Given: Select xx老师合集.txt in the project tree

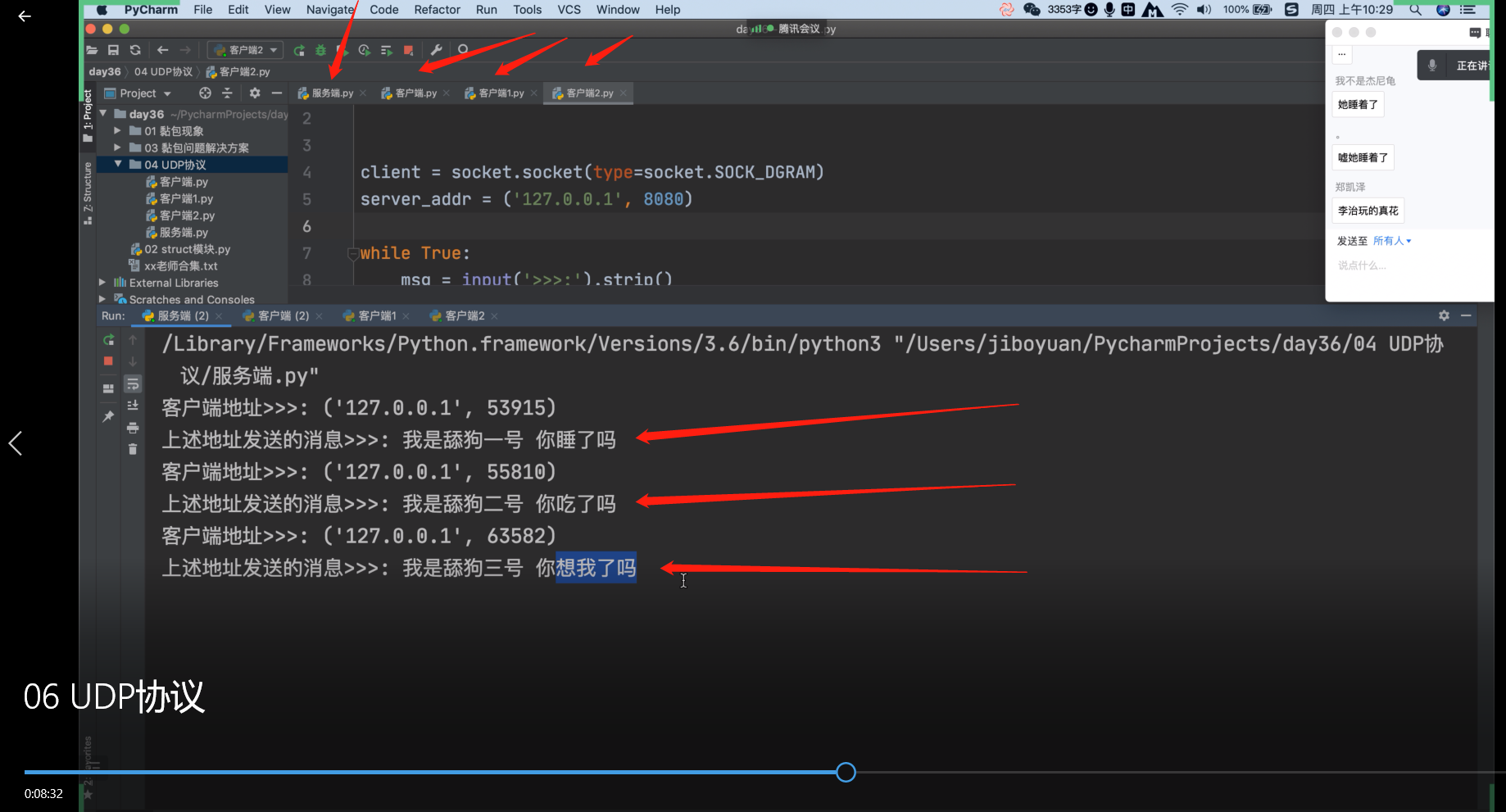Looking at the screenshot, I should click(181, 266).
